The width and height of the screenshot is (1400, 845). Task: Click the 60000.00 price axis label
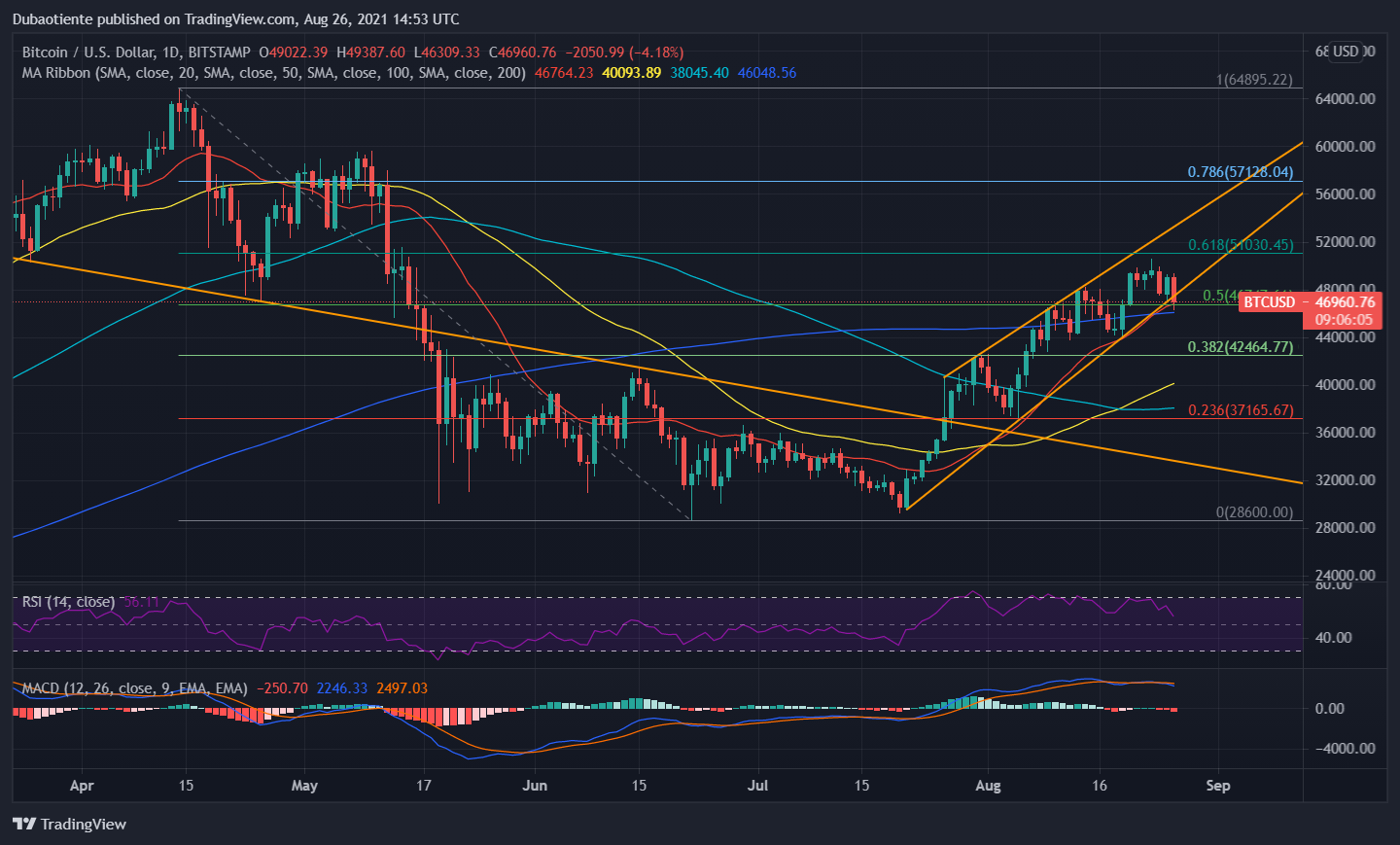[x=1346, y=146]
